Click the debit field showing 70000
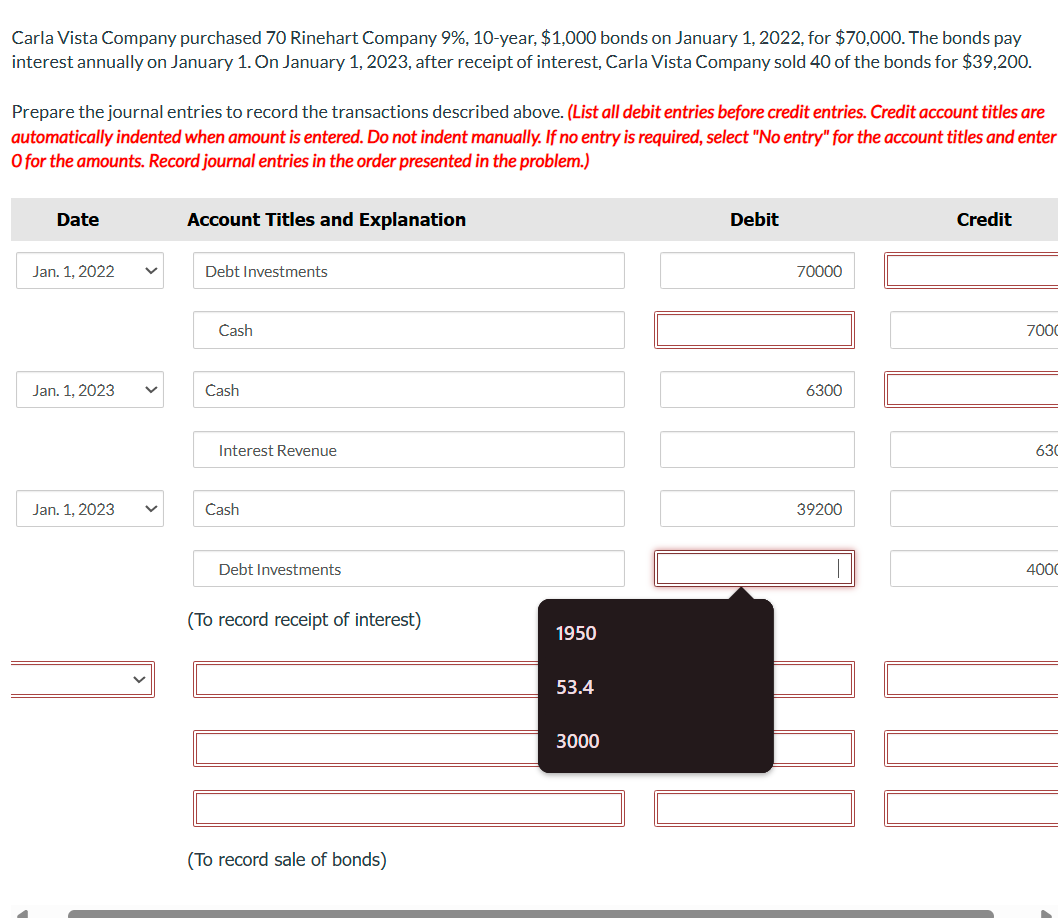 coord(757,270)
